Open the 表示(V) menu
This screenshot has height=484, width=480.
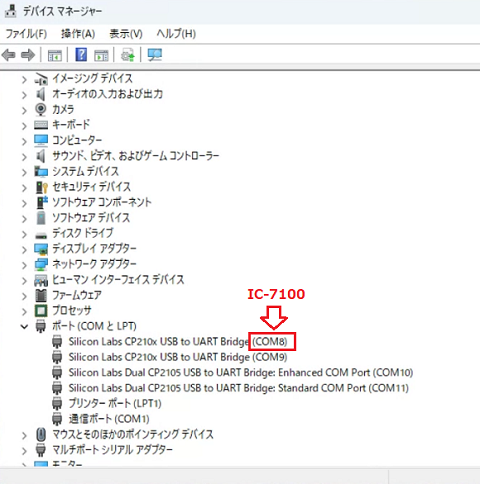(126, 34)
